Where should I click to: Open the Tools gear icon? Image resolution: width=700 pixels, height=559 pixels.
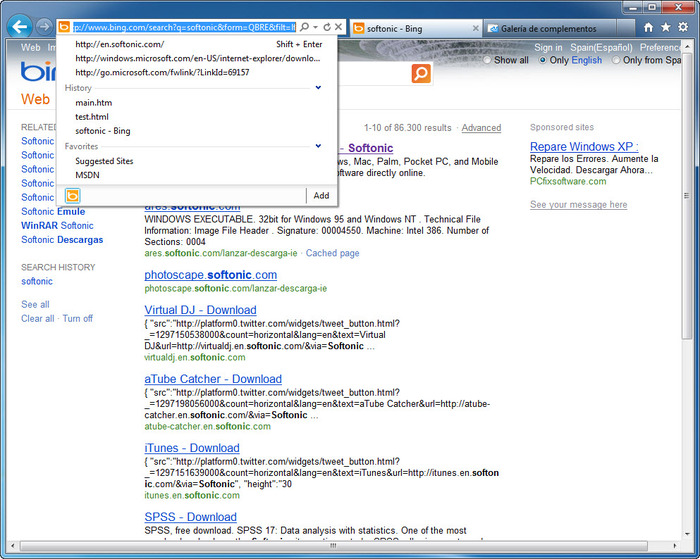683,28
